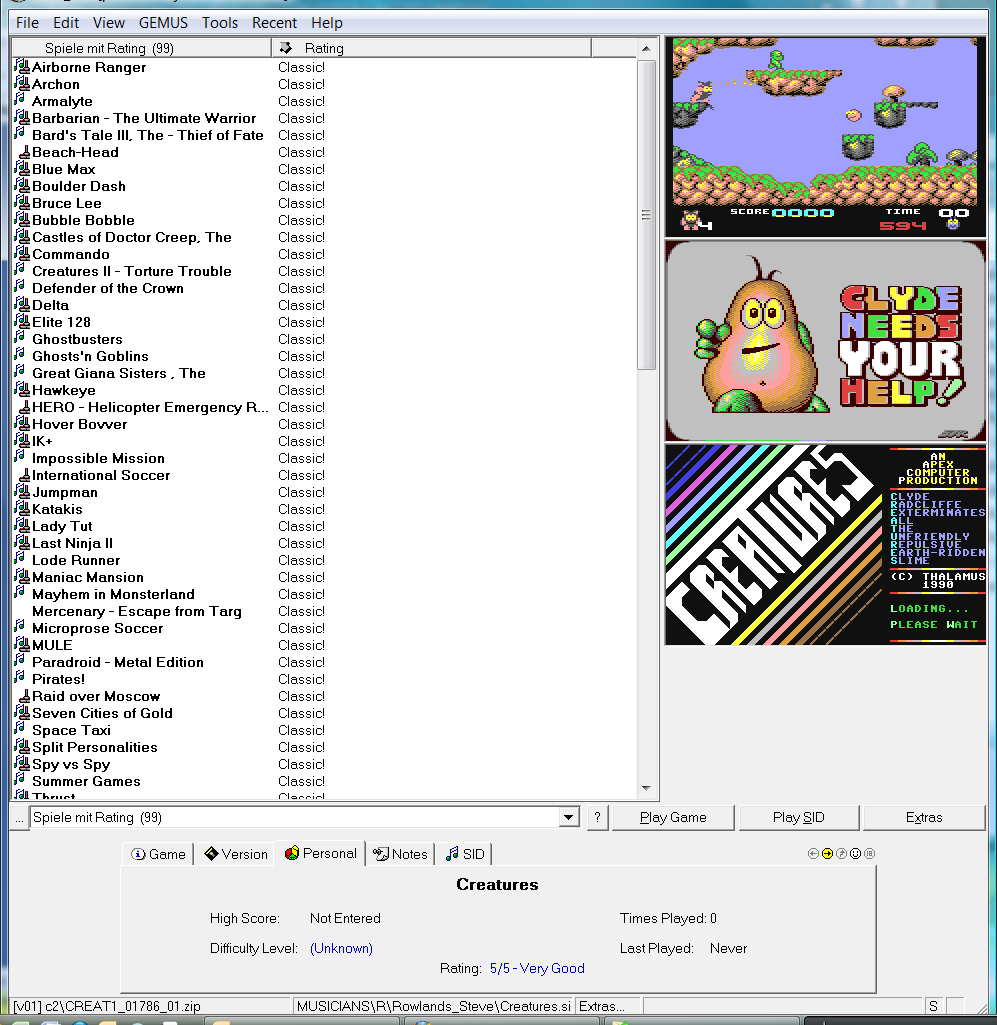Open the Spiele mit Rating view dropdown
This screenshot has width=997, height=1025.
point(569,817)
